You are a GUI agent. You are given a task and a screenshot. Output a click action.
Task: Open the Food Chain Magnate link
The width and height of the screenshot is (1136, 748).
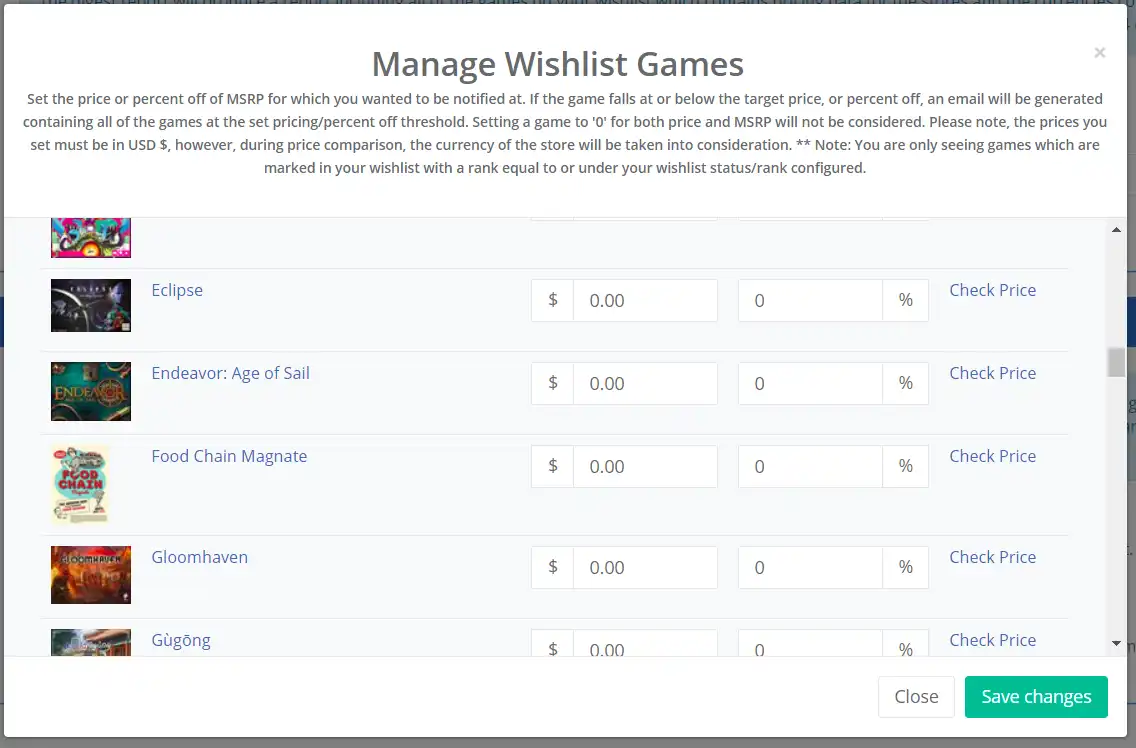229,456
